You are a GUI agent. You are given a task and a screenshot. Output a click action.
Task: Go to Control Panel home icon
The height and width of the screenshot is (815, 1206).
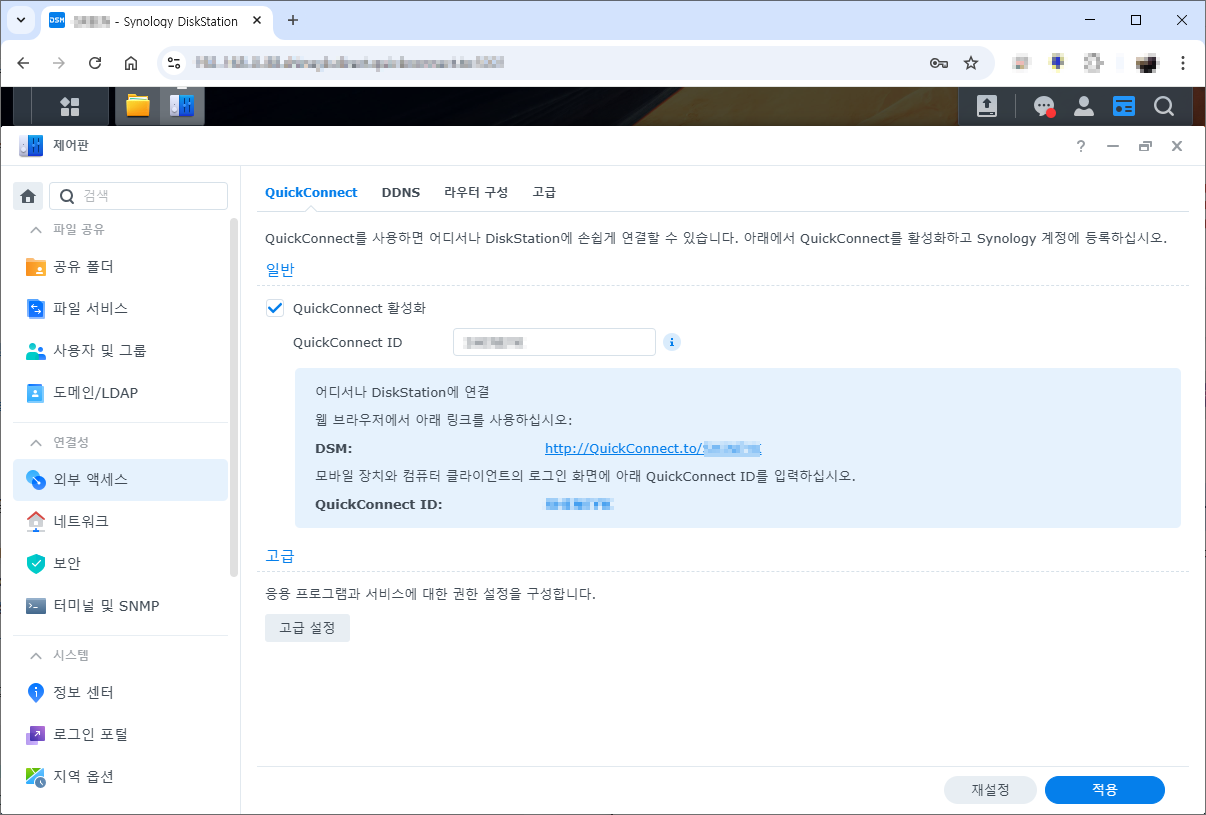click(x=28, y=196)
